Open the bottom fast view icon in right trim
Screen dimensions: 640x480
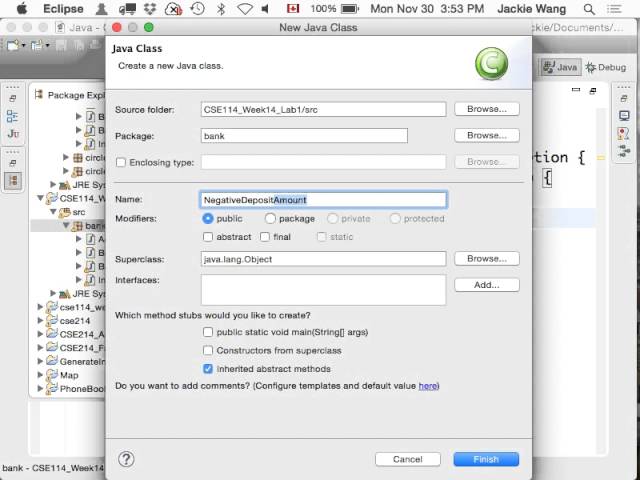click(624, 151)
